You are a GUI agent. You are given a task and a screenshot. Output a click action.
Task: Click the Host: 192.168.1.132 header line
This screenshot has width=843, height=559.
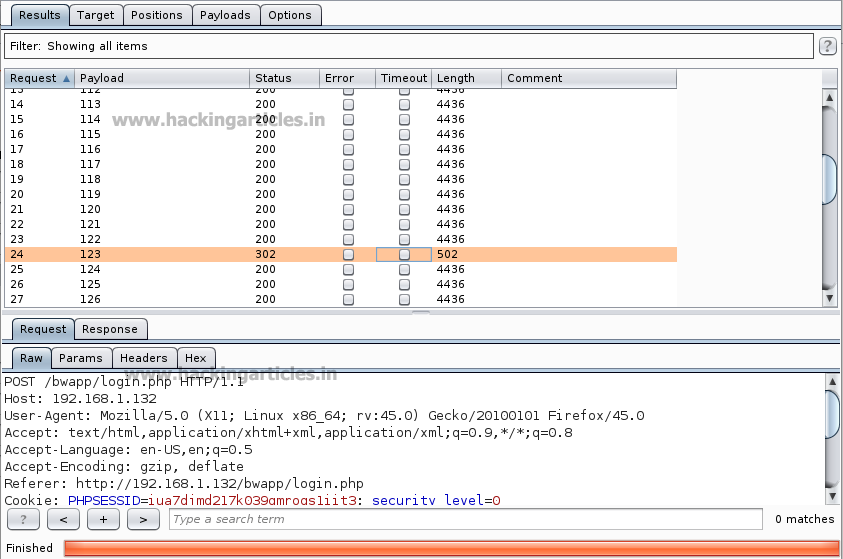click(x=81, y=399)
